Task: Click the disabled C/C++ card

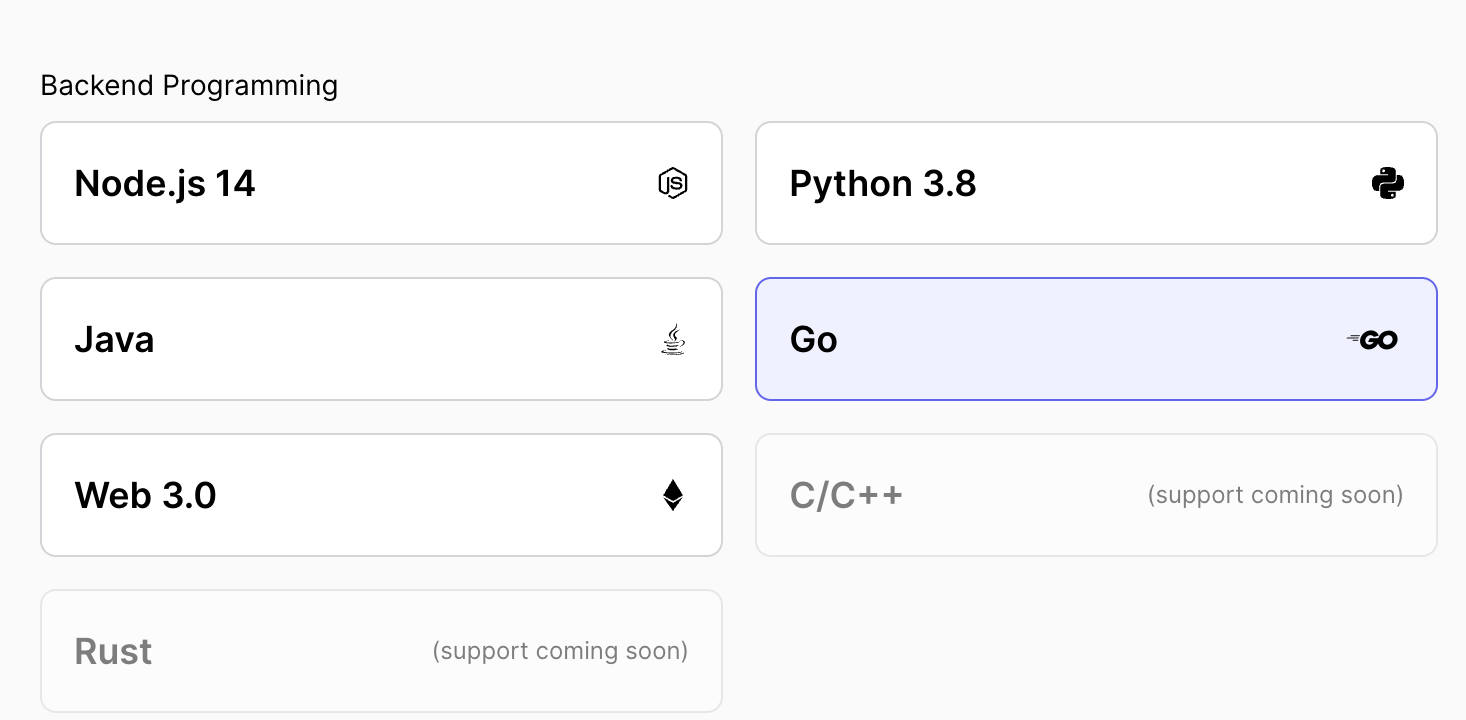Action: coord(1096,495)
